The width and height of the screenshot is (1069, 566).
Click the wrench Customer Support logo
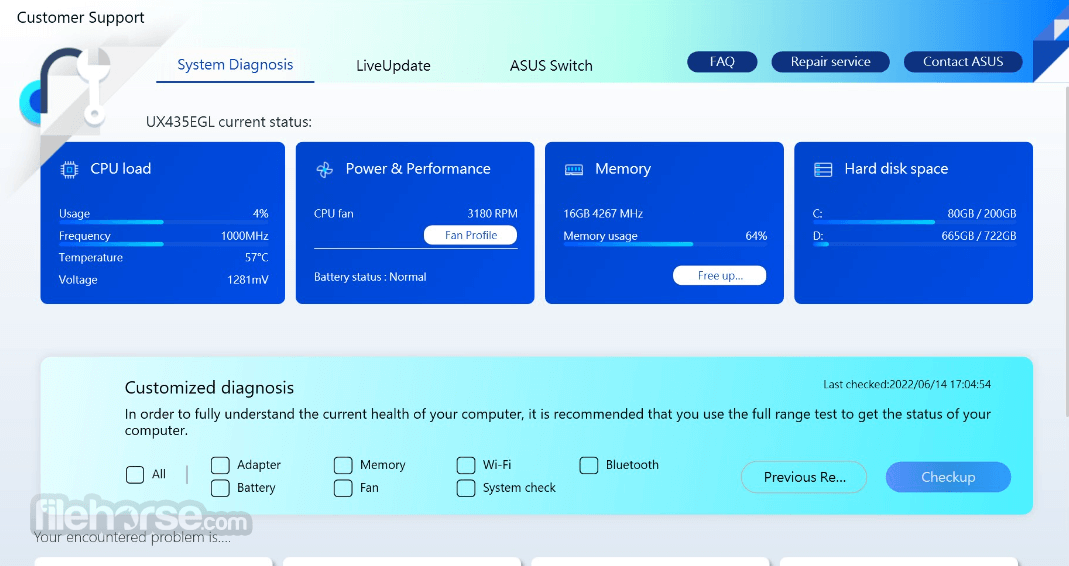pos(65,89)
